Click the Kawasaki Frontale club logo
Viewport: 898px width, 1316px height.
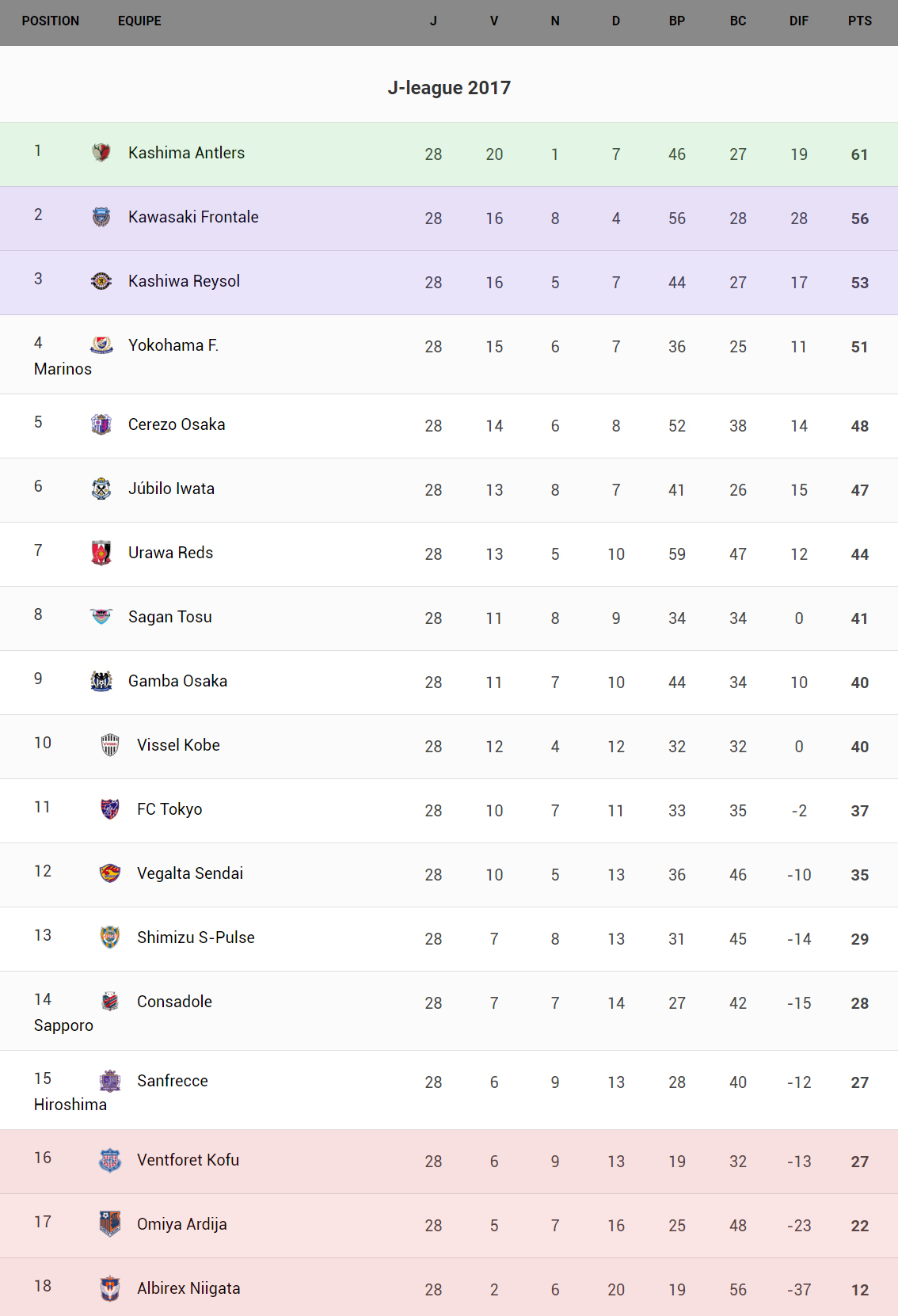101,216
